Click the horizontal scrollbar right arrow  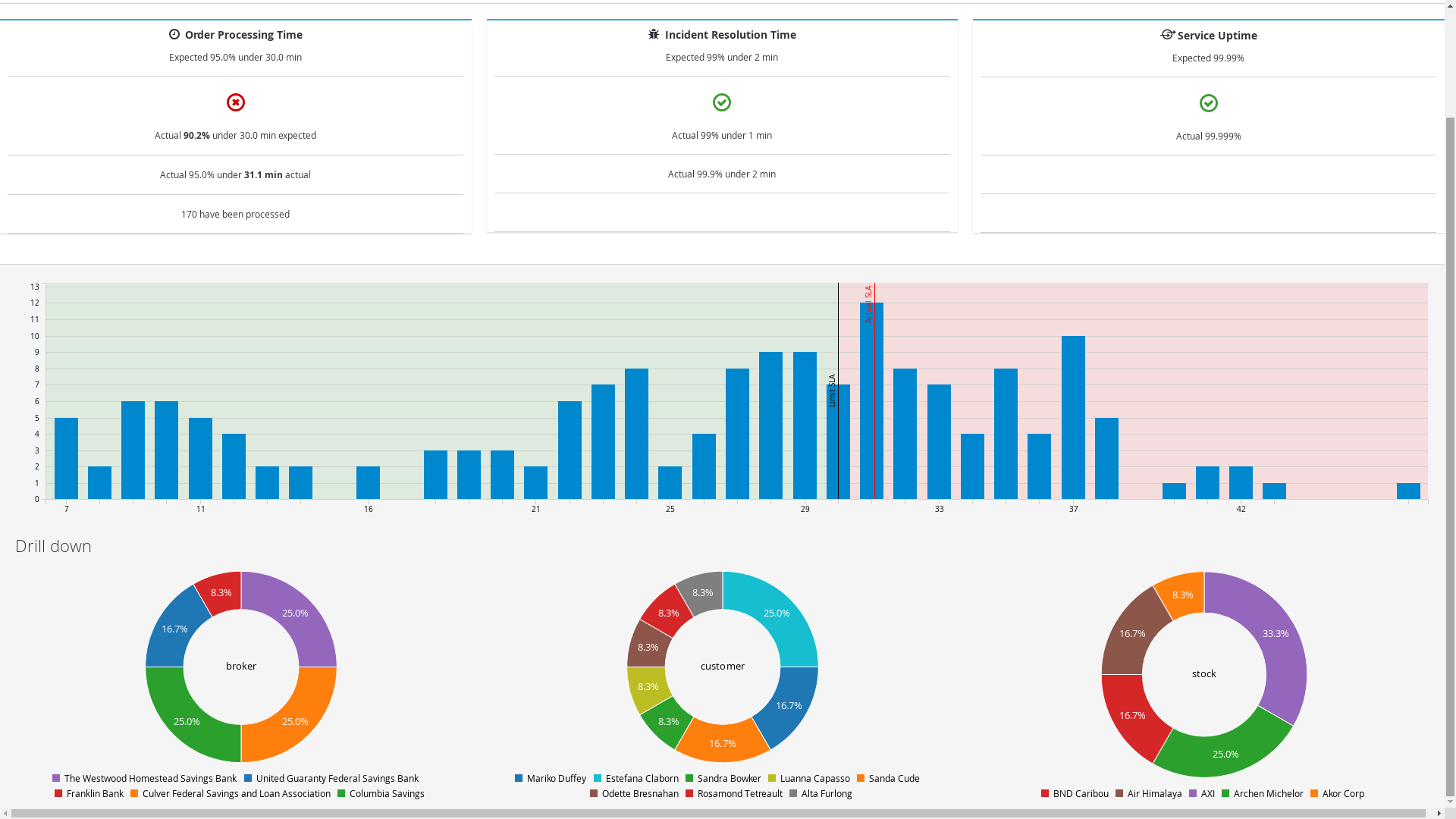tap(1439, 814)
